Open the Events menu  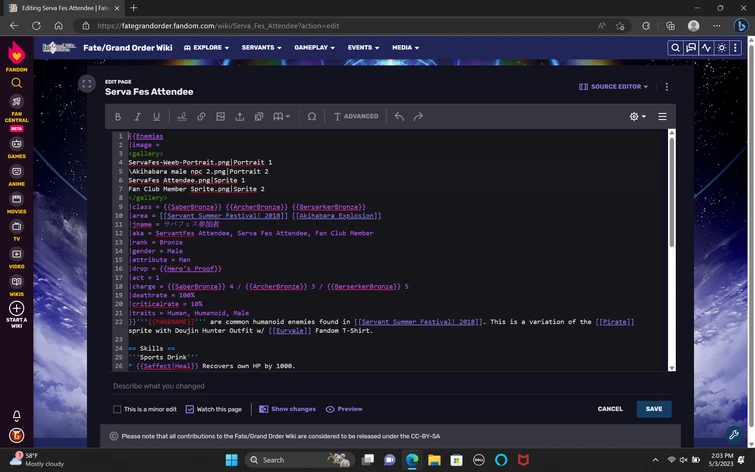pyautogui.click(x=364, y=48)
